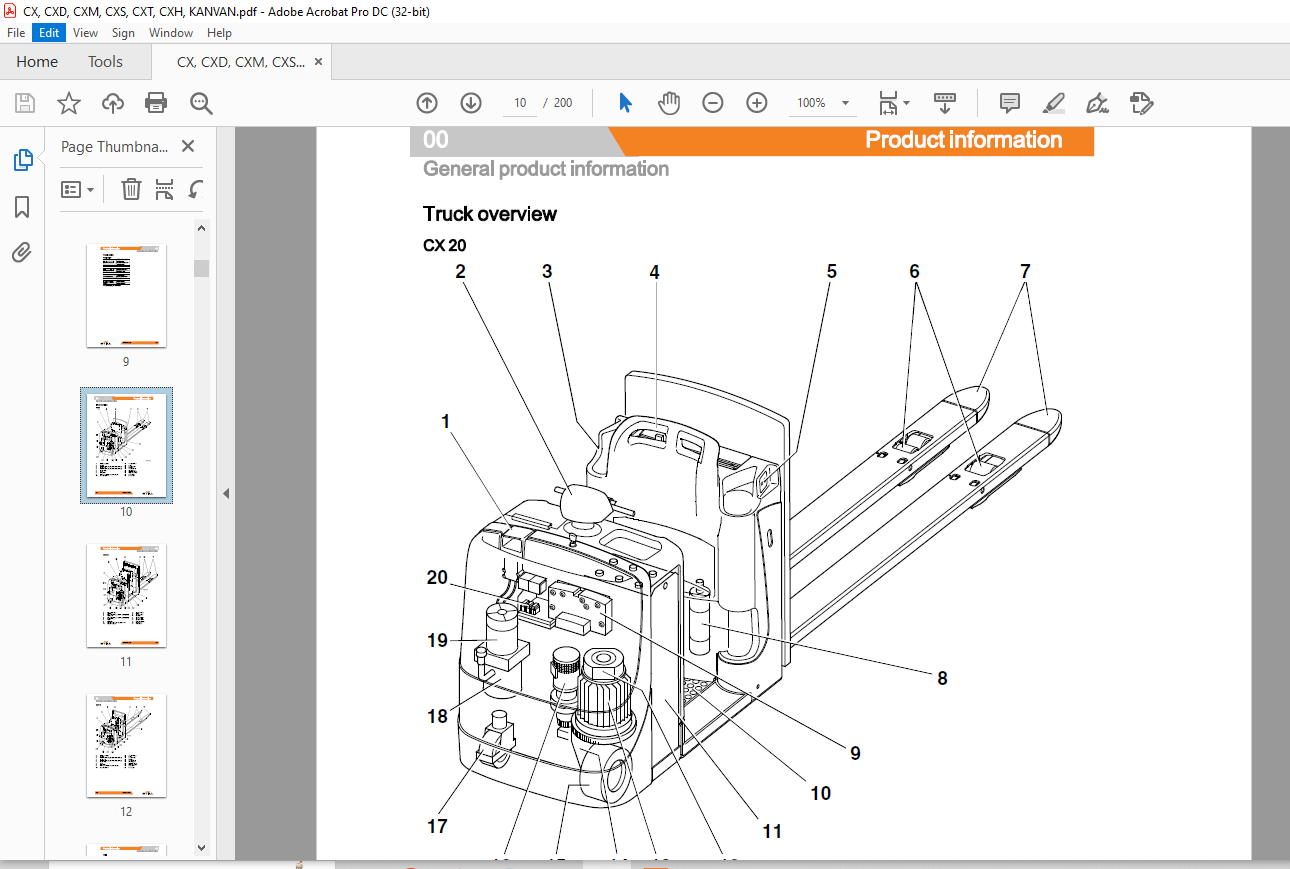The height and width of the screenshot is (869, 1290).
Task: Click the read mode keyboard icon
Action: [x=945, y=103]
